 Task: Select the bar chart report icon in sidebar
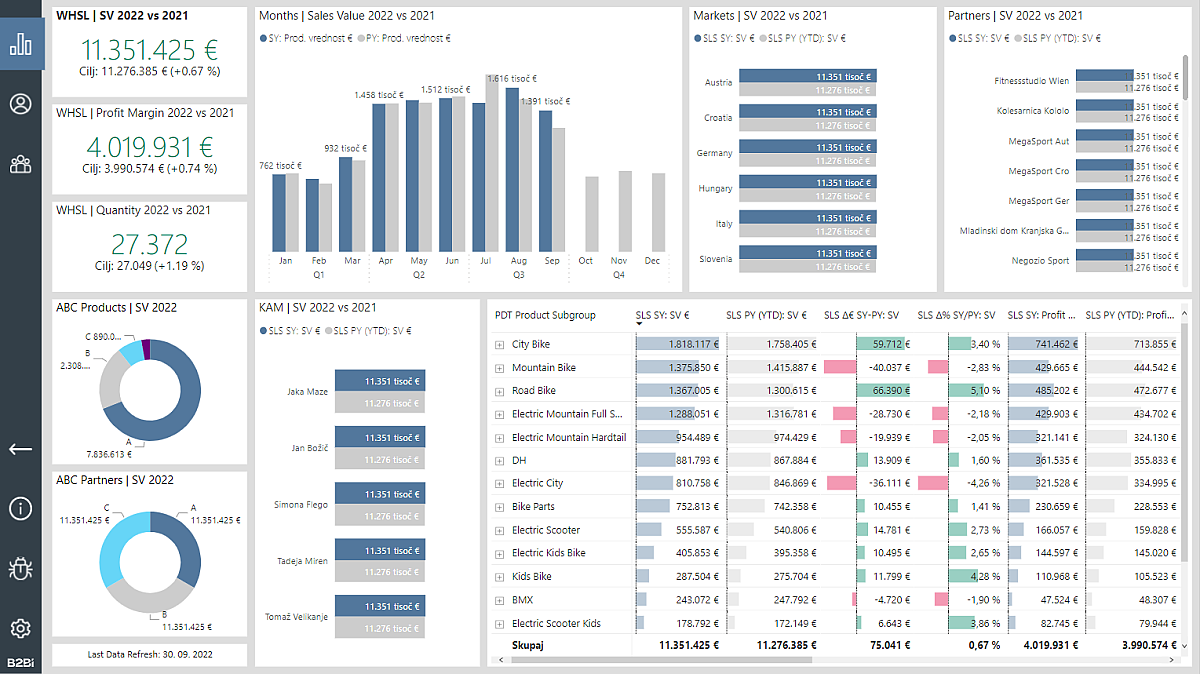coord(20,44)
